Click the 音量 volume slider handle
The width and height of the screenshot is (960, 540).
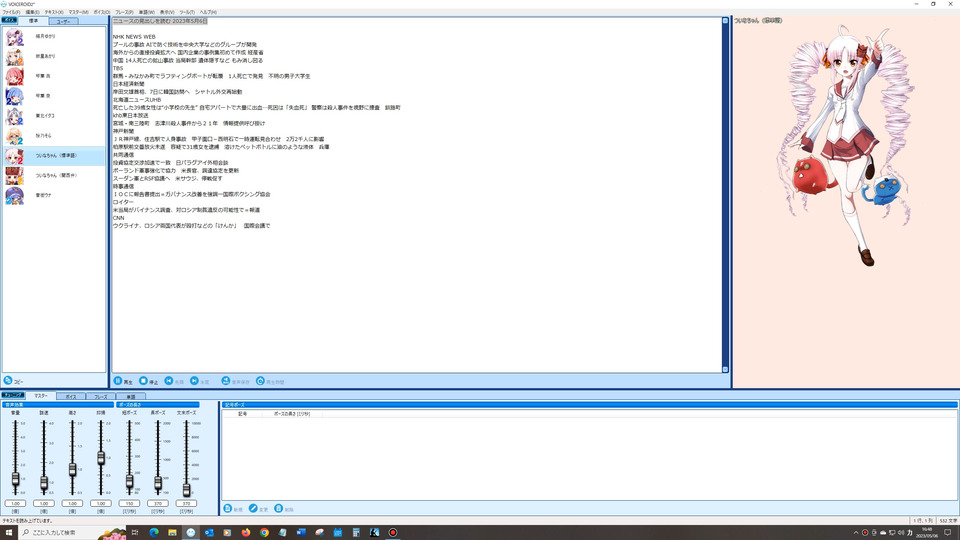[x=15, y=479]
